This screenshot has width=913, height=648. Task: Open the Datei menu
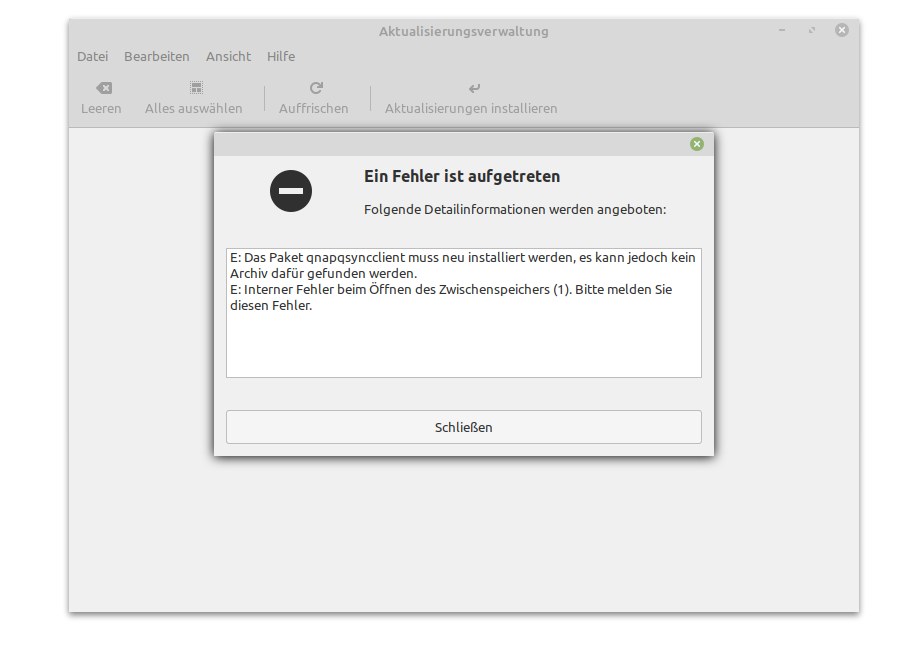coord(92,57)
